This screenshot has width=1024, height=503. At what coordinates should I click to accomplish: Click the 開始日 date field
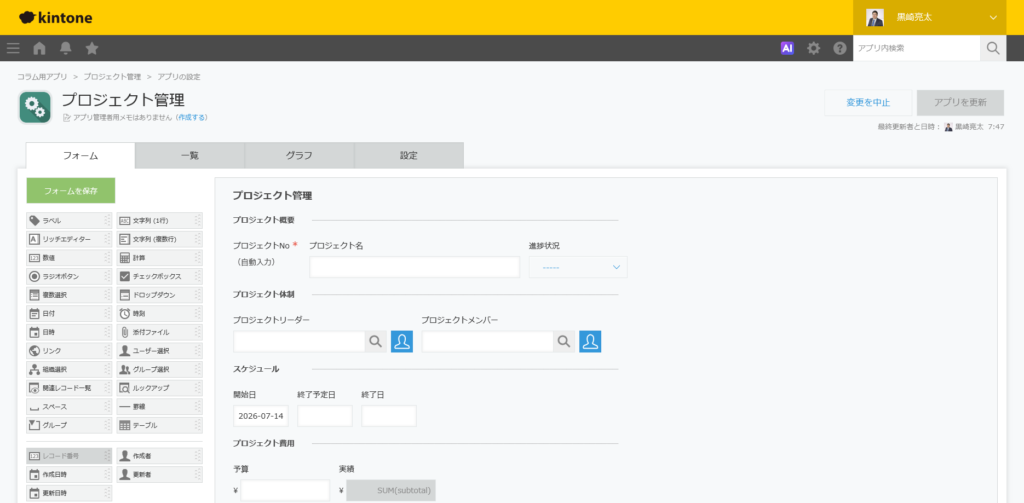pyautogui.click(x=261, y=416)
